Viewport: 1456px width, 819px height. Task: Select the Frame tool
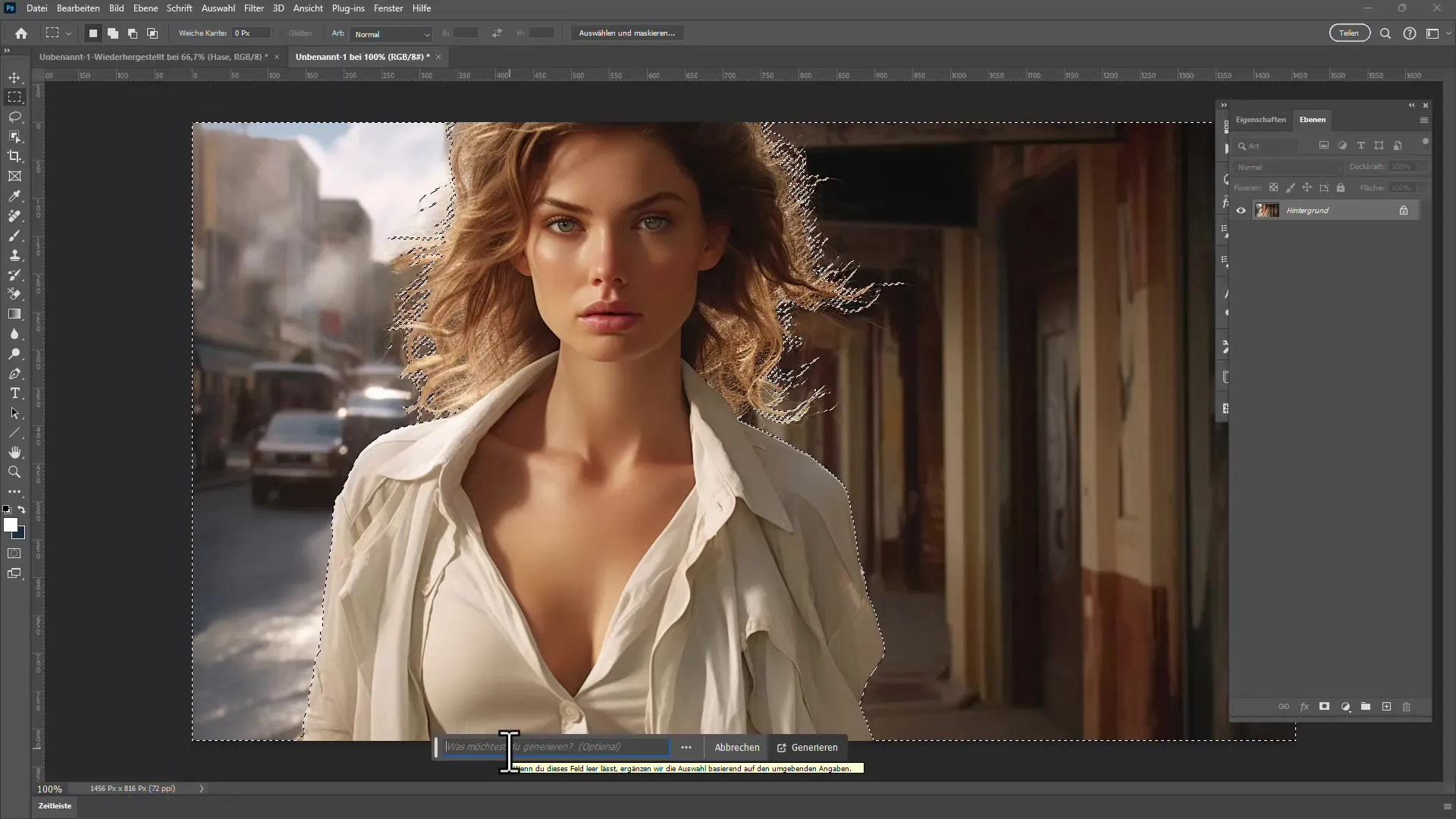pos(14,176)
